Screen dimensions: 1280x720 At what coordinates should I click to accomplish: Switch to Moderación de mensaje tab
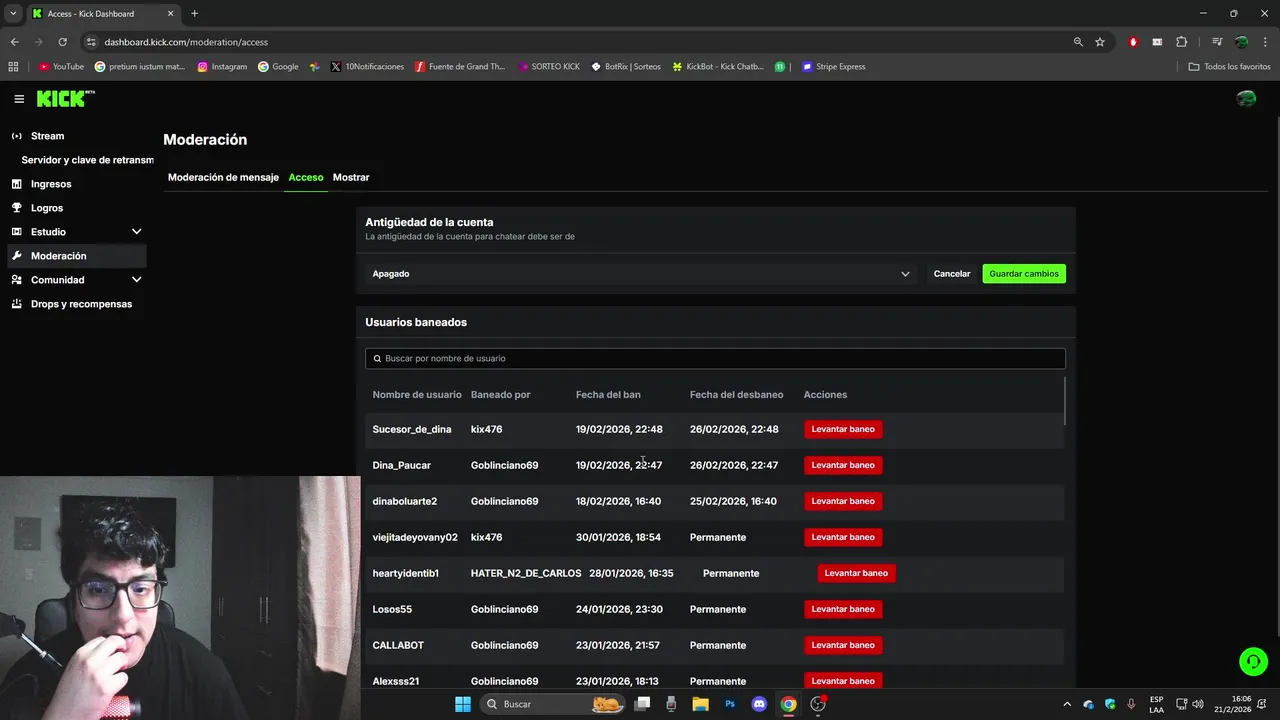223,177
